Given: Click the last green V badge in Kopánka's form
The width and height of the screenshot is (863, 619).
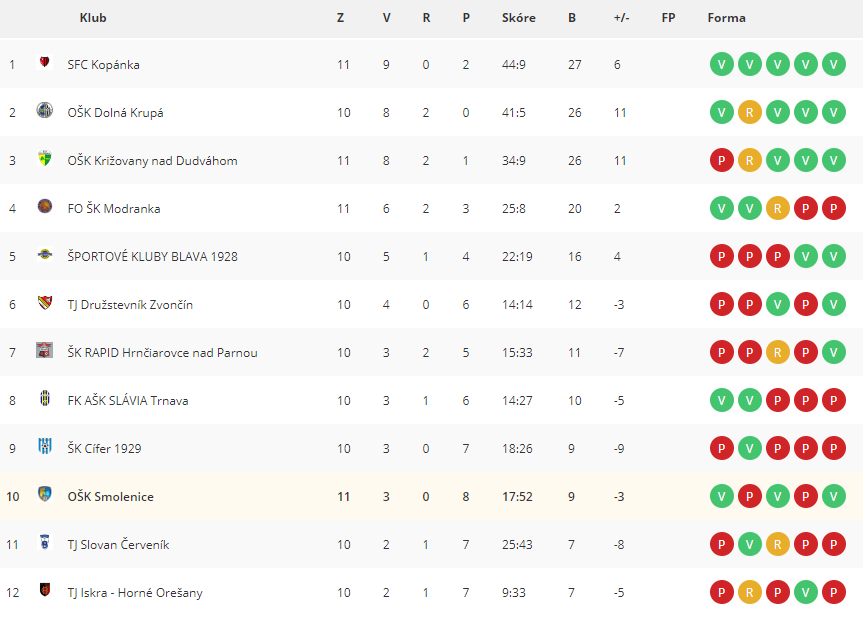Looking at the screenshot, I should (834, 65).
